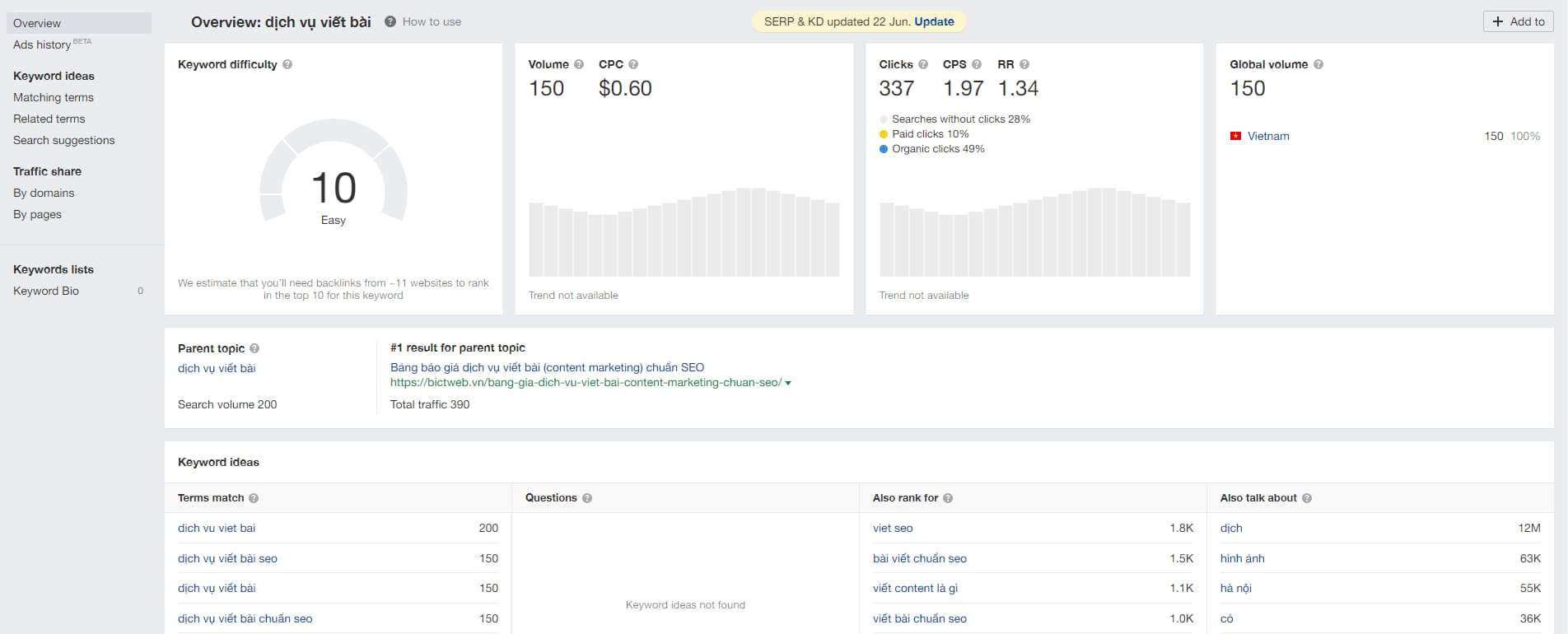Click Vietnam country link
The image size is (1568, 634).
pos(1268,136)
